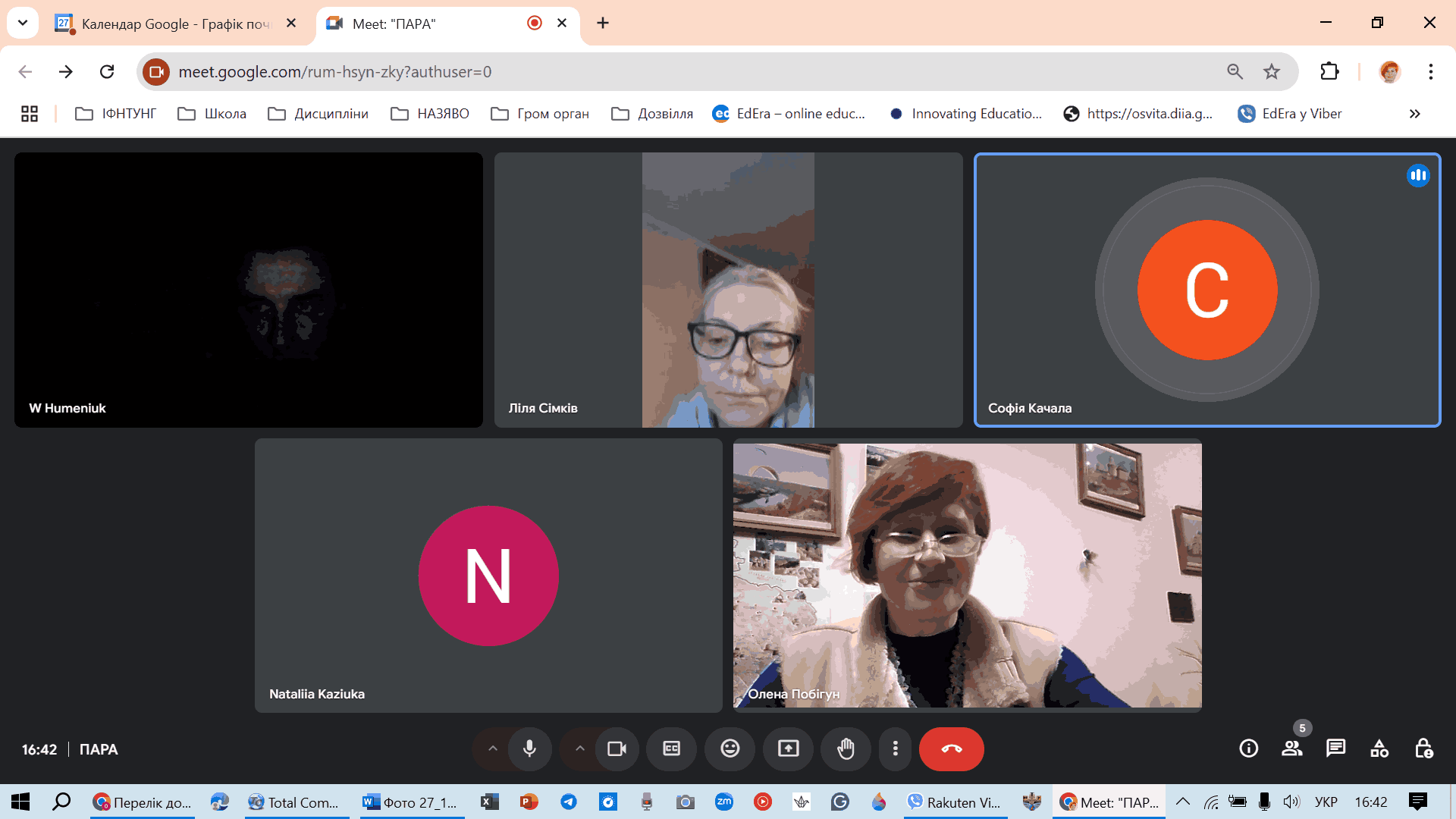Expand audio settings arrow beside microphone
1456x819 pixels.
pyautogui.click(x=493, y=749)
